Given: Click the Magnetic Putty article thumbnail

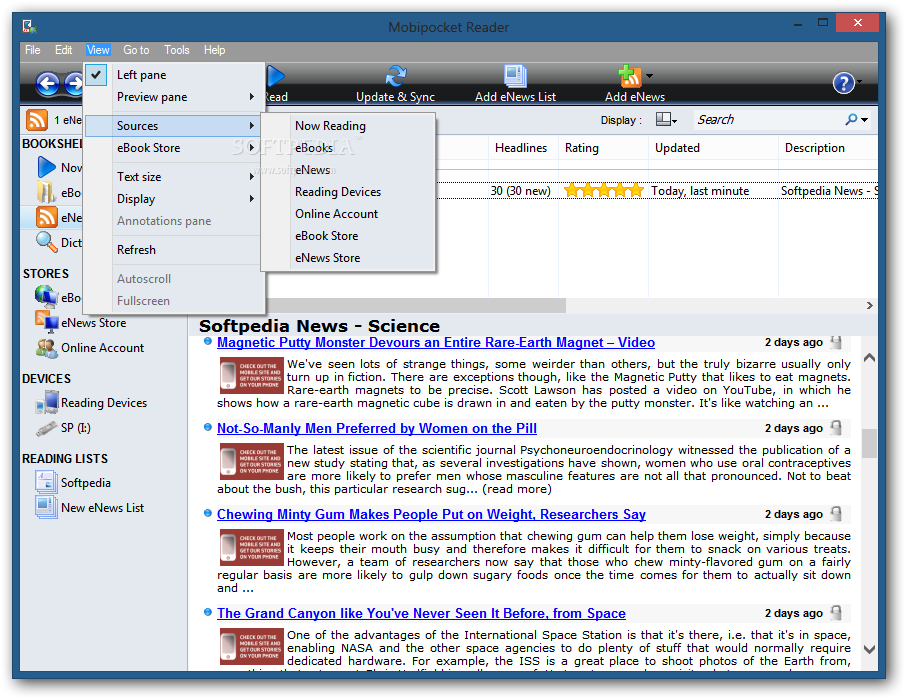Looking at the screenshot, I should point(251,375).
